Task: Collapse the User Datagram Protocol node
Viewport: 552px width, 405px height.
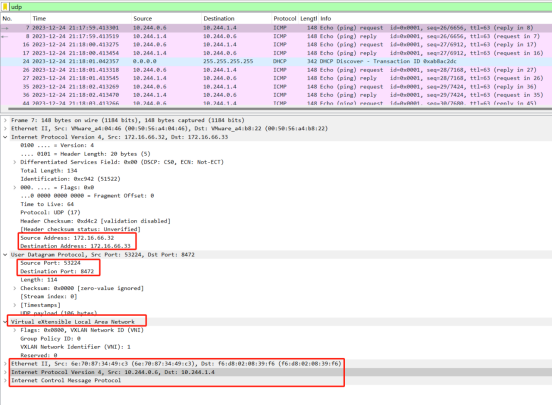Action: click(x=5, y=255)
